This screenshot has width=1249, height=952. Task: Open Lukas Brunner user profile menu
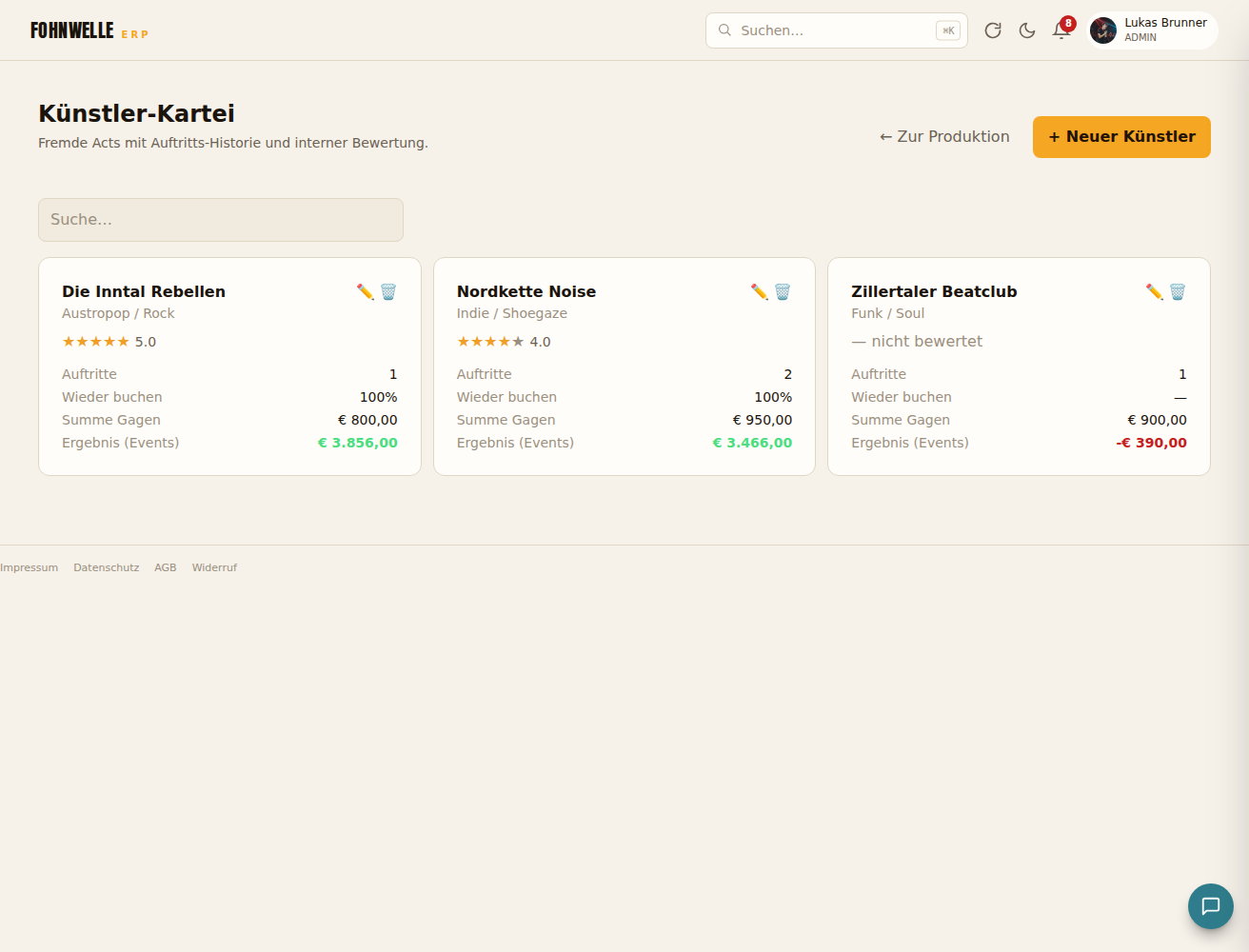1152,30
